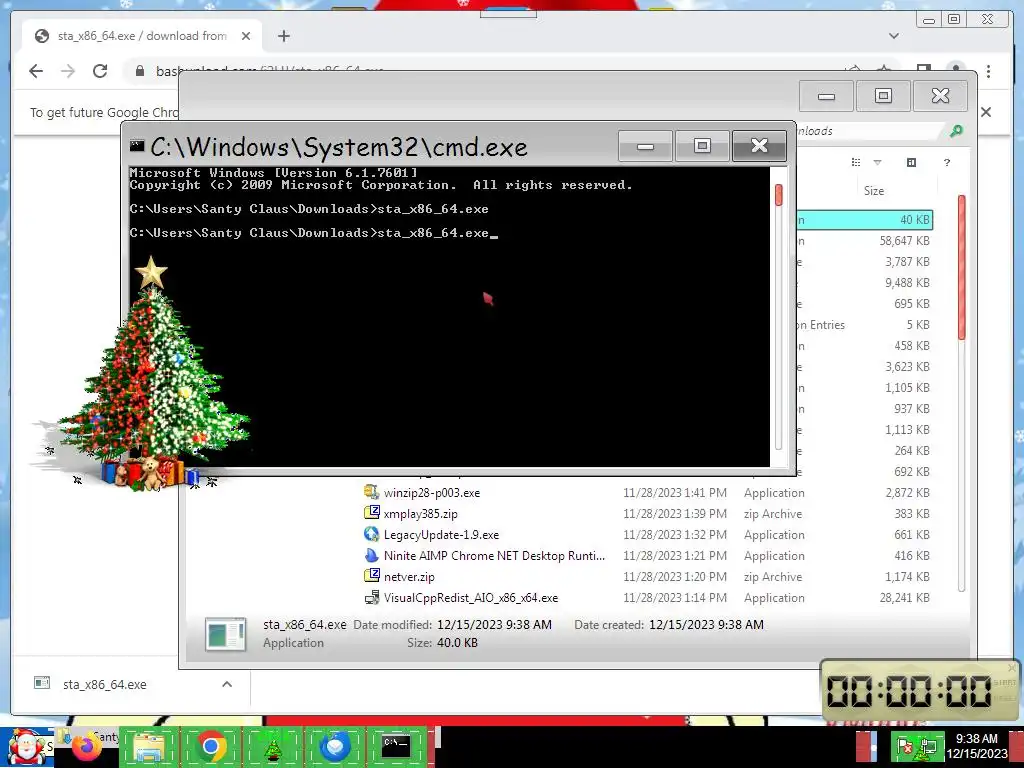Click LegacyUpdate-1.9.exe globe icon
This screenshot has height=768, width=1024.
point(372,534)
